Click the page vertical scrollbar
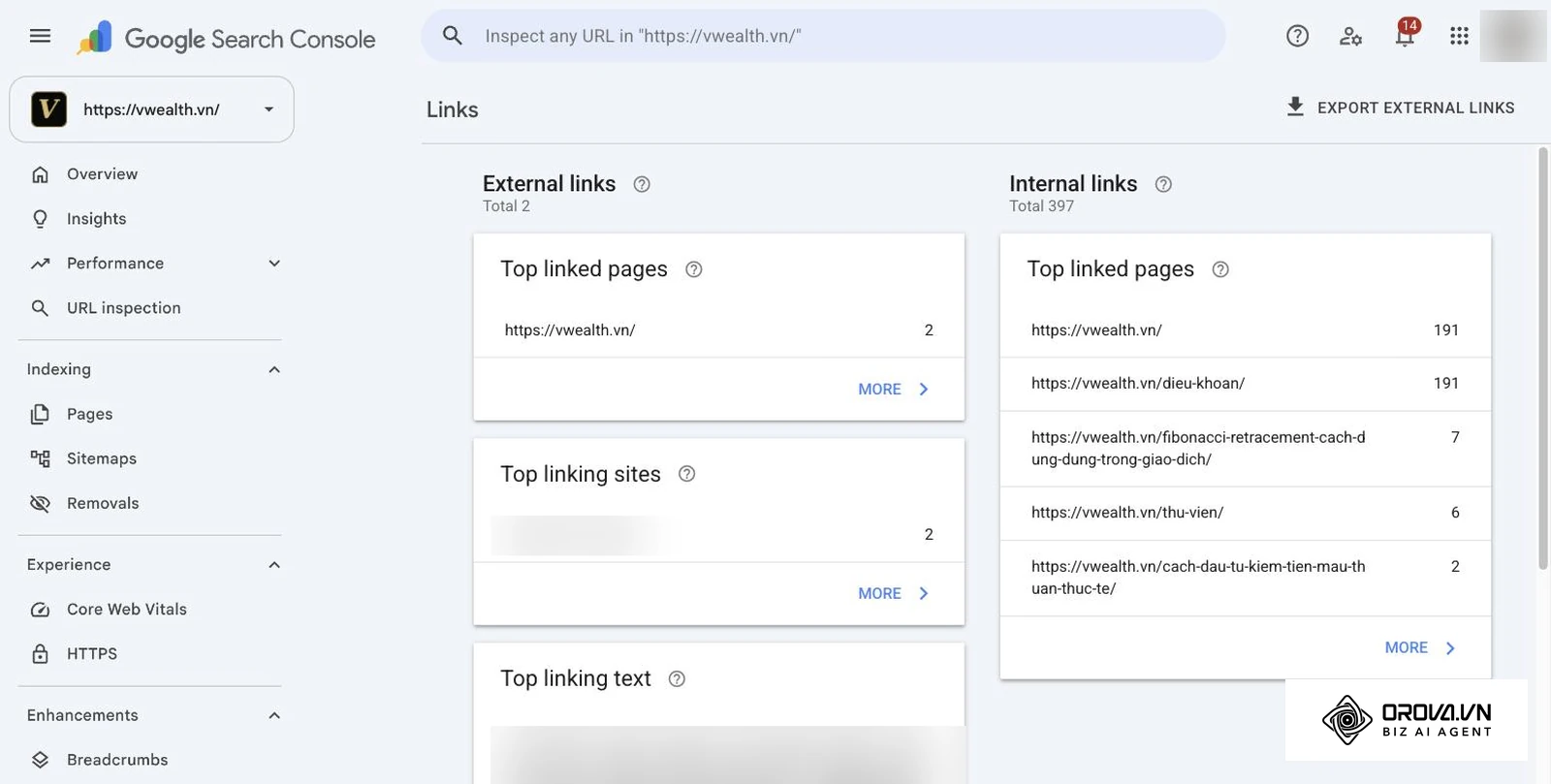Image resolution: width=1551 pixels, height=784 pixels. point(1543,359)
